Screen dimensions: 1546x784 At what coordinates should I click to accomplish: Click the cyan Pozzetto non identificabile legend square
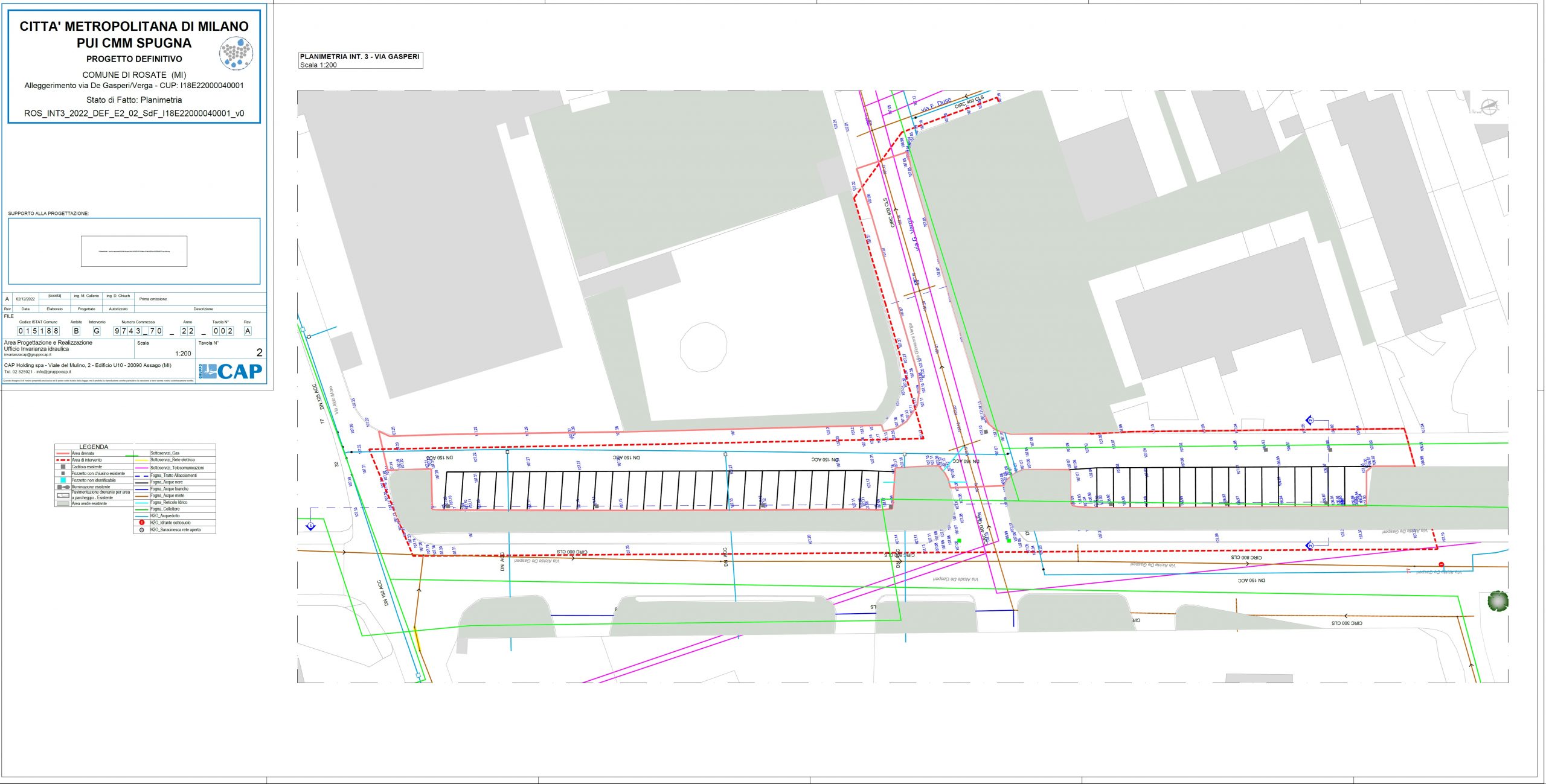63,480
